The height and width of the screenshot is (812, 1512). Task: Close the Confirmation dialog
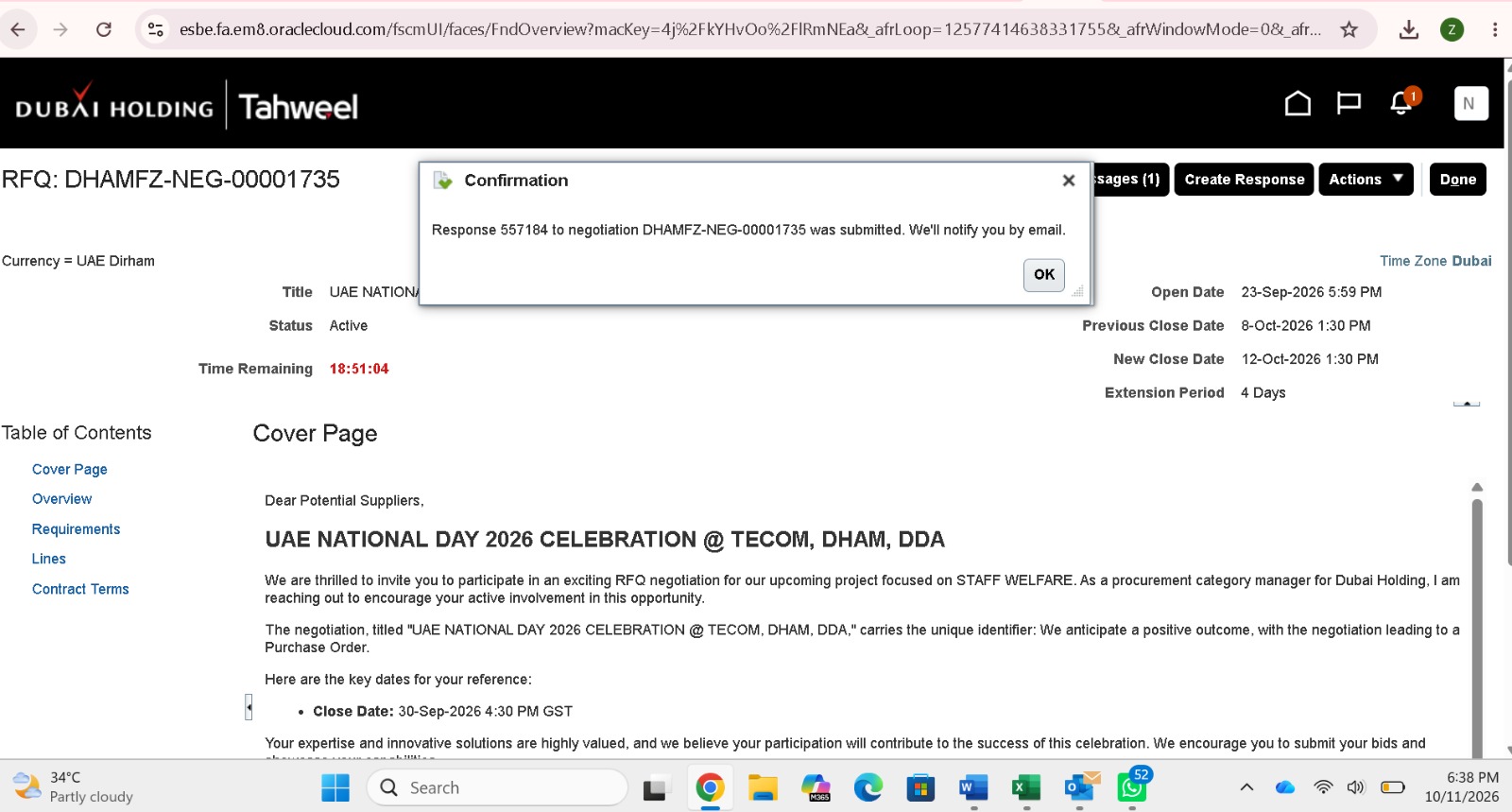click(x=1069, y=181)
